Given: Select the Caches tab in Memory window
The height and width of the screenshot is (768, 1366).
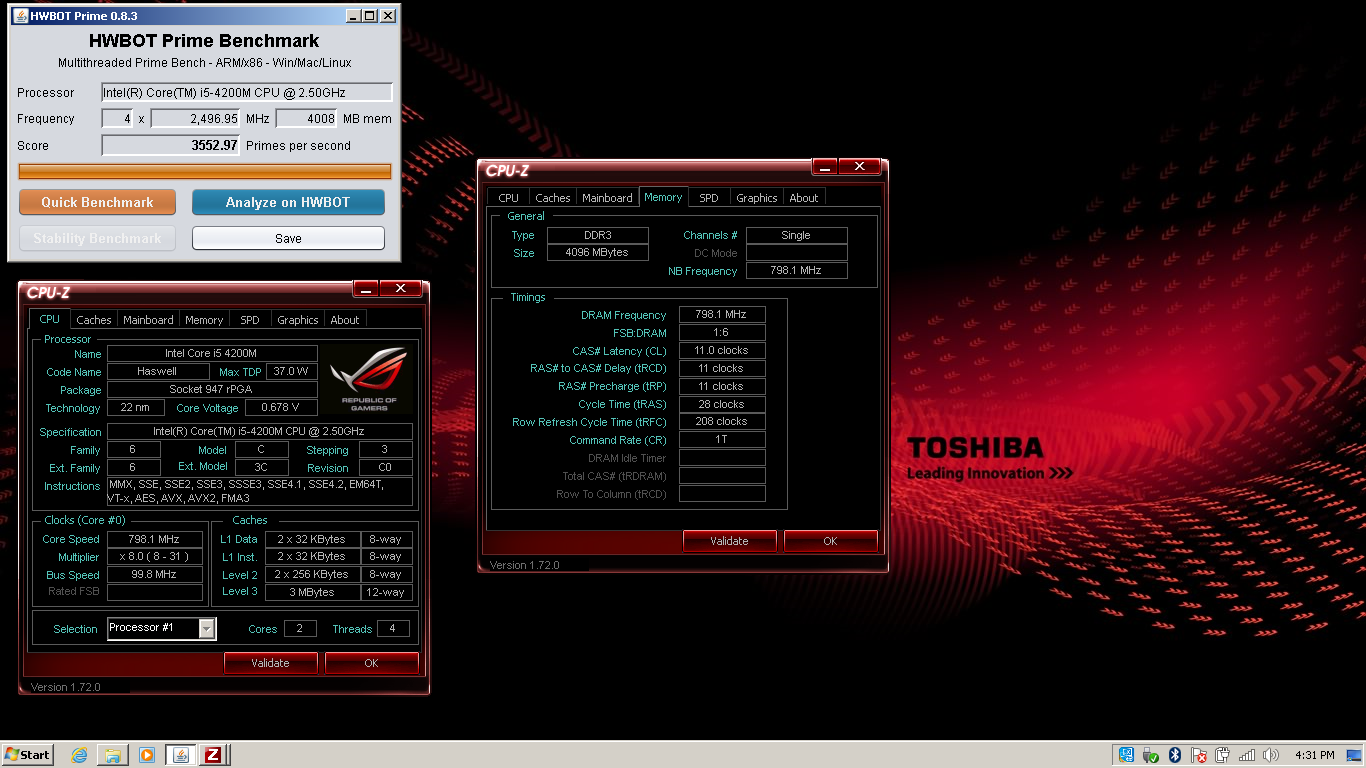Looking at the screenshot, I should coord(553,198).
